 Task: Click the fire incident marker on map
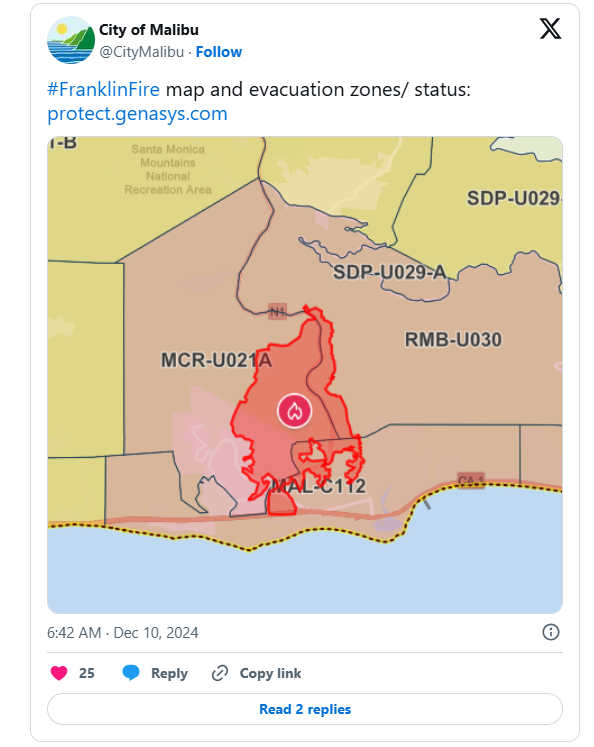pos(295,411)
